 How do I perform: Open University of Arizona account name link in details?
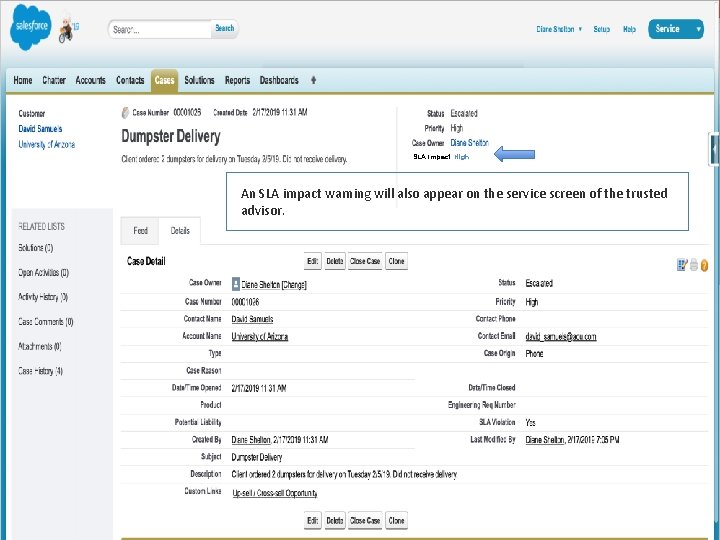(x=259, y=337)
